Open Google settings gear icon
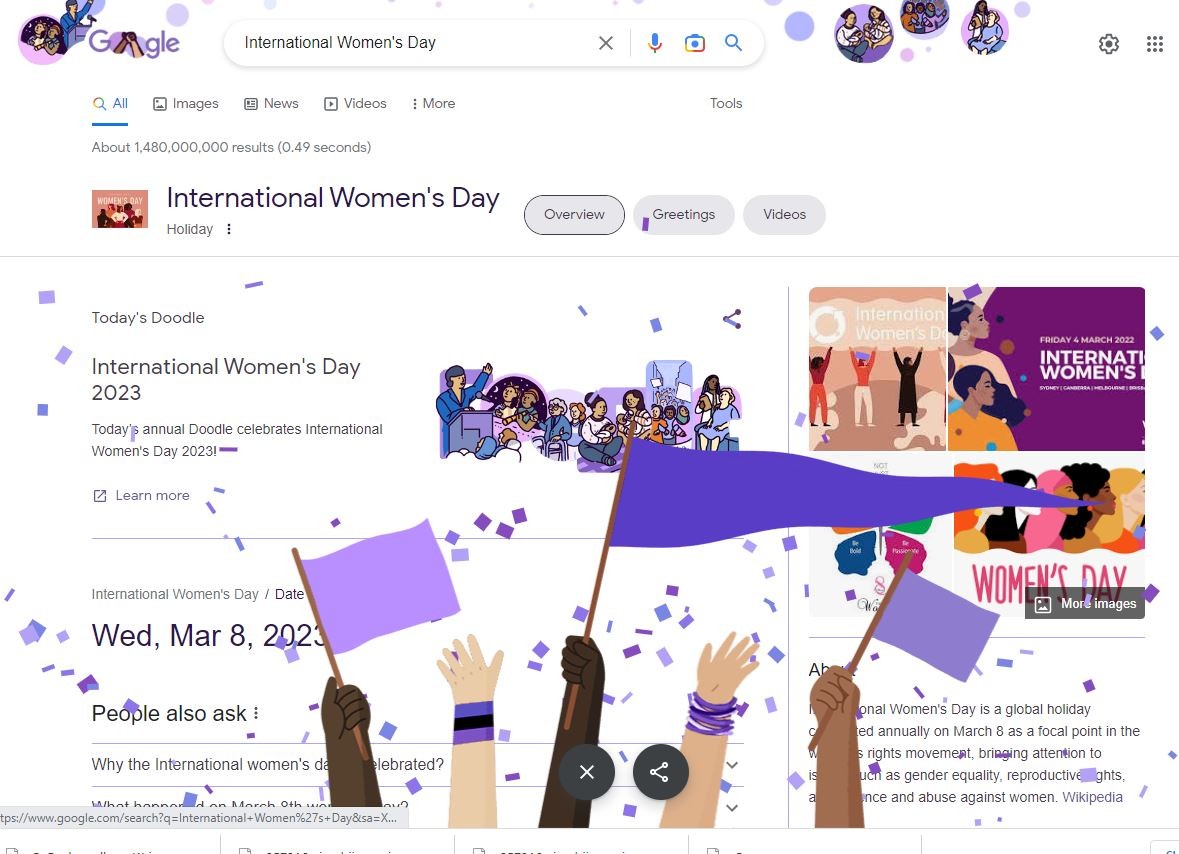This screenshot has height=854, width=1179. point(1108,44)
